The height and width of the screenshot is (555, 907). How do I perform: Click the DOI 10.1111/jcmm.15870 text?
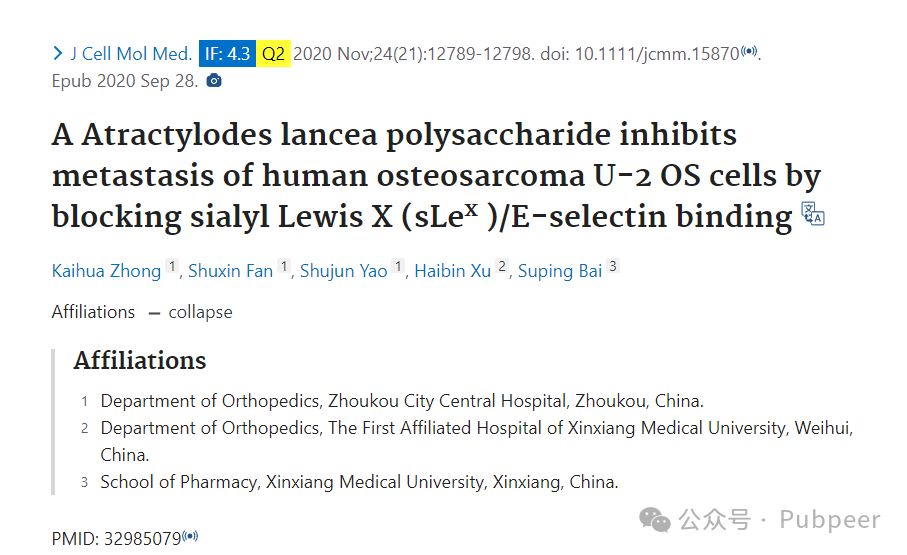point(657,54)
